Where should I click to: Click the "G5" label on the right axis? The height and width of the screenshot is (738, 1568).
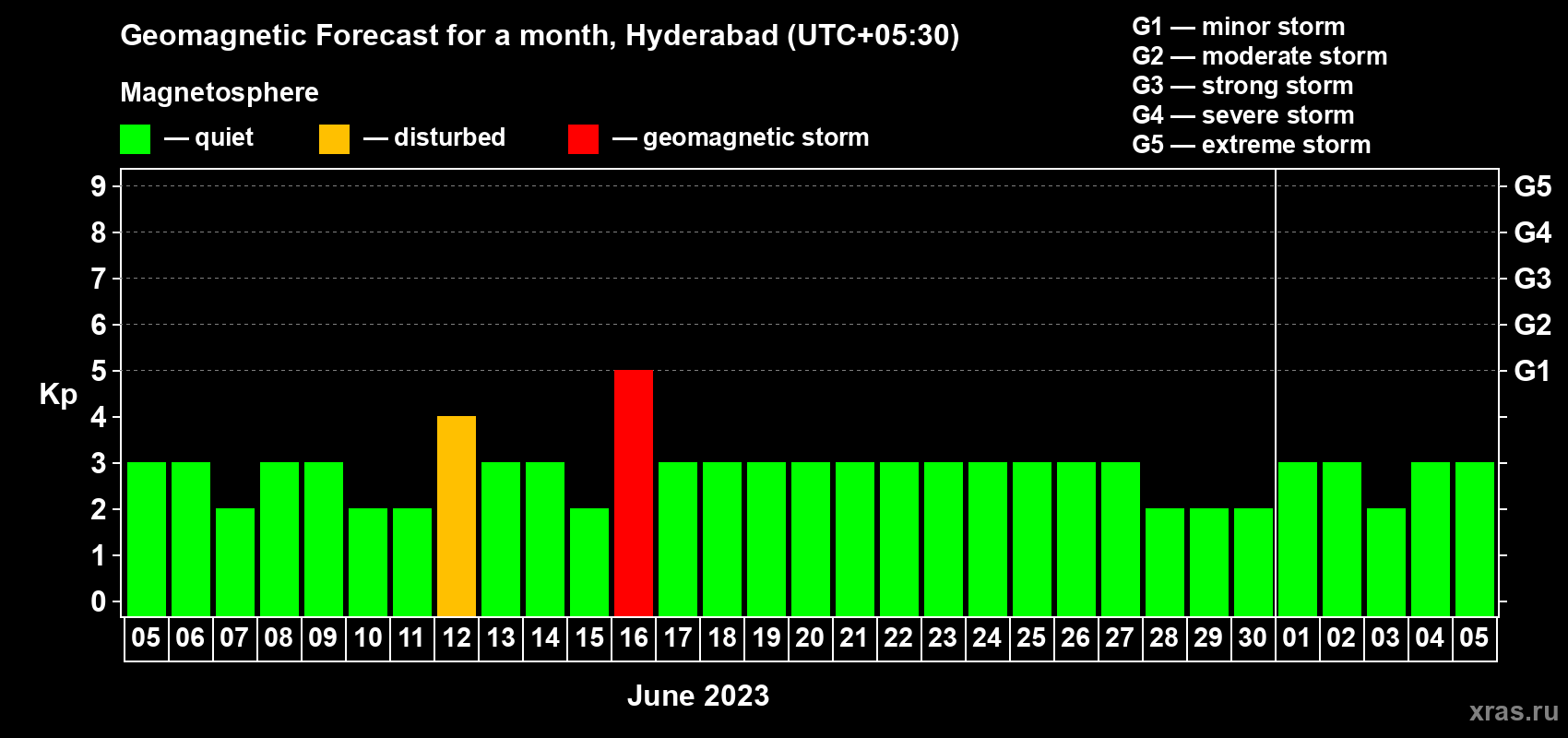[x=1533, y=186]
